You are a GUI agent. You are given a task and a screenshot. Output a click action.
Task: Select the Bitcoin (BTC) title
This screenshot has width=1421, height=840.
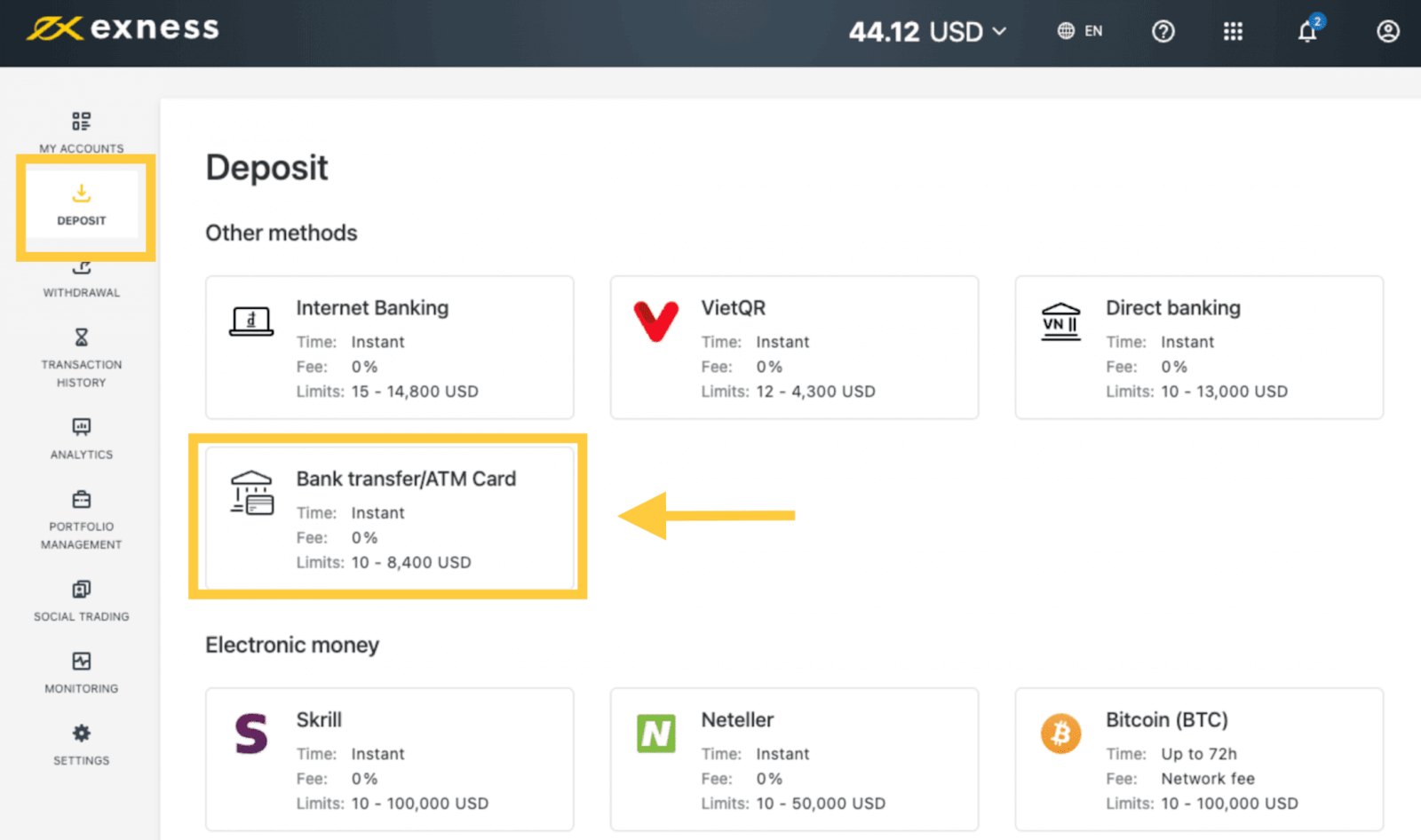tap(1166, 720)
